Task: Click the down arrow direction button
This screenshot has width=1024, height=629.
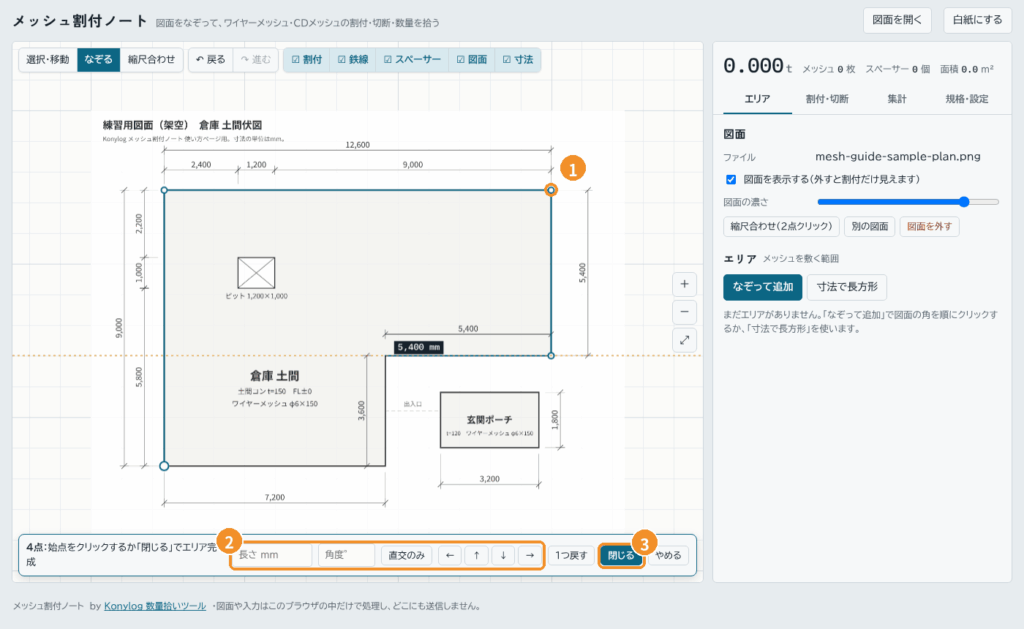Action: click(x=504, y=555)
